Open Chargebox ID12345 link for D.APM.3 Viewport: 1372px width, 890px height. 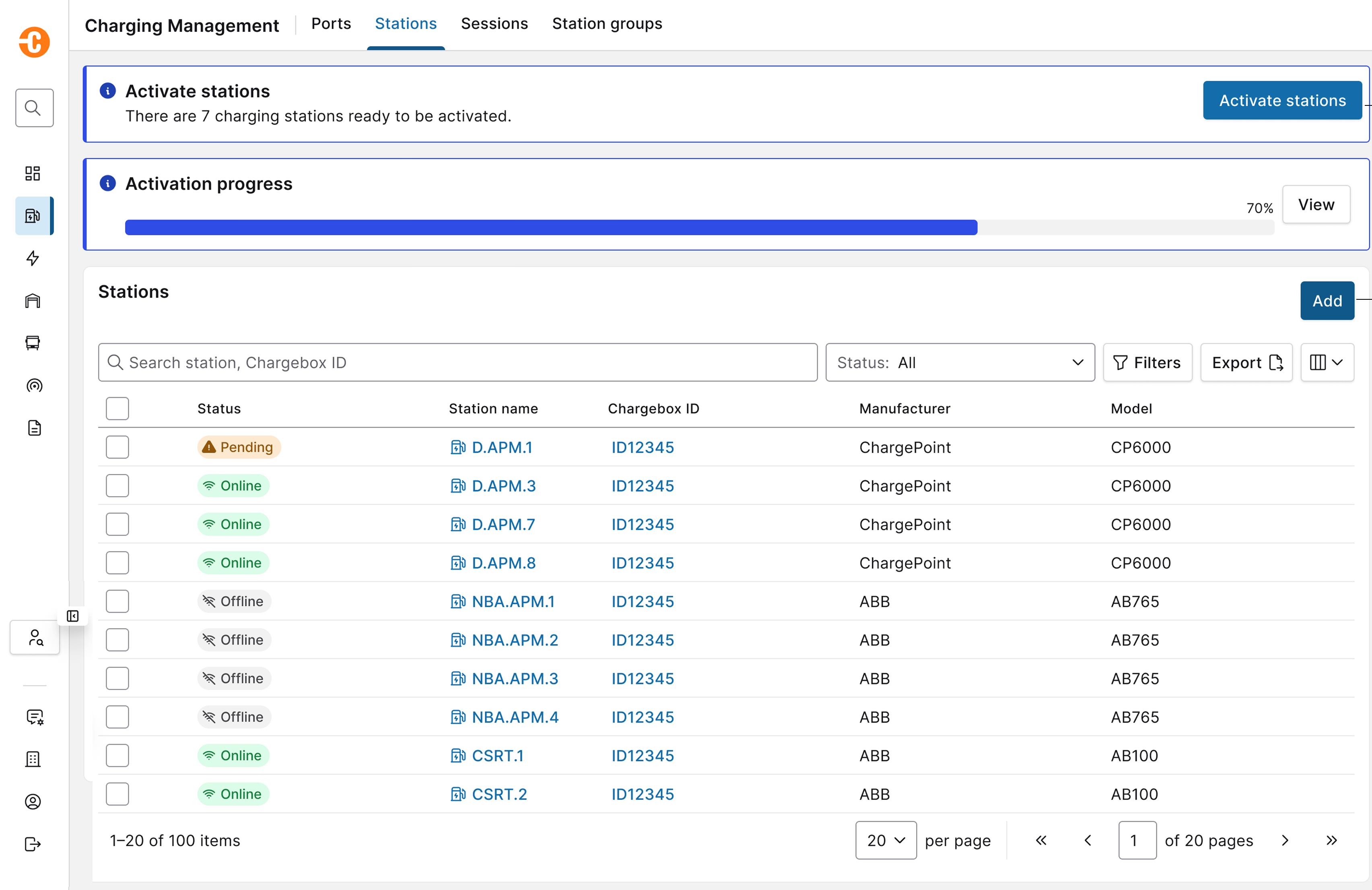[x=642, y=486]
